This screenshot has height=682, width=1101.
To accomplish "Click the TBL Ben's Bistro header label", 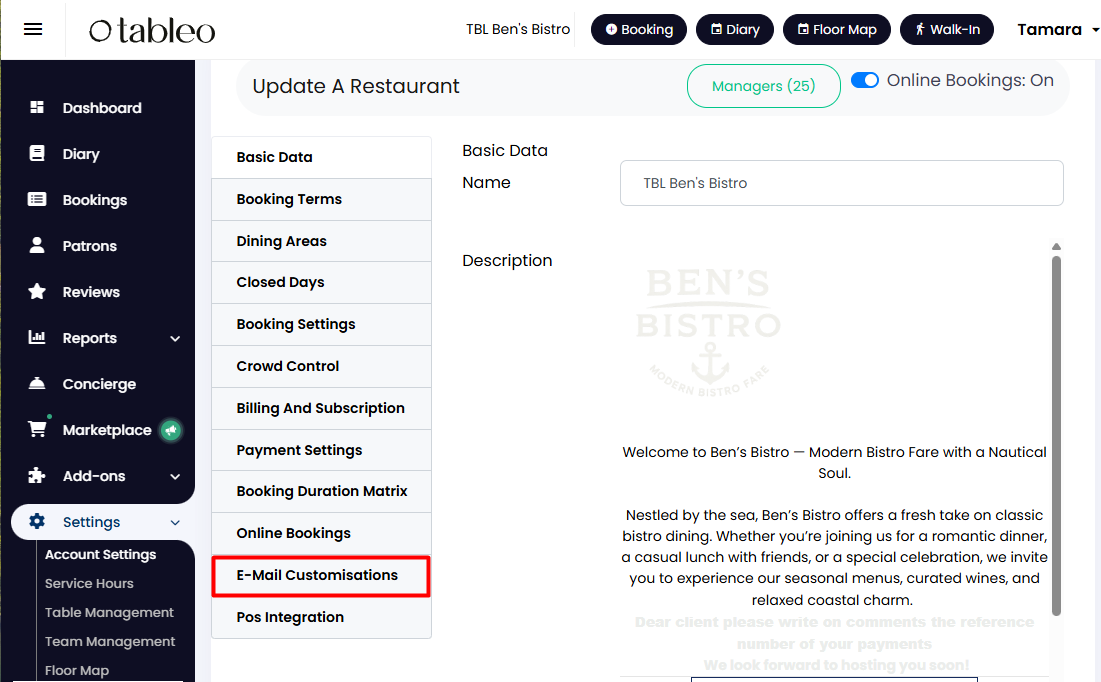I will [517, 29].
